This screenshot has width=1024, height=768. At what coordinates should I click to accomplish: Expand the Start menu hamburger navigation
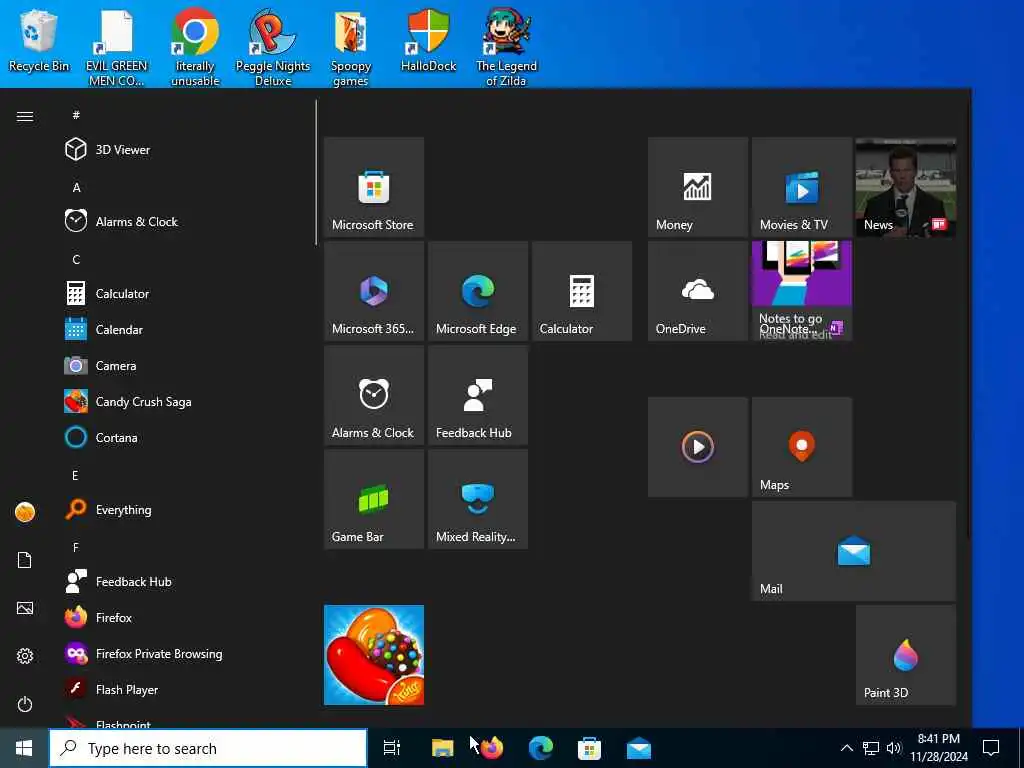pos(25,116)
